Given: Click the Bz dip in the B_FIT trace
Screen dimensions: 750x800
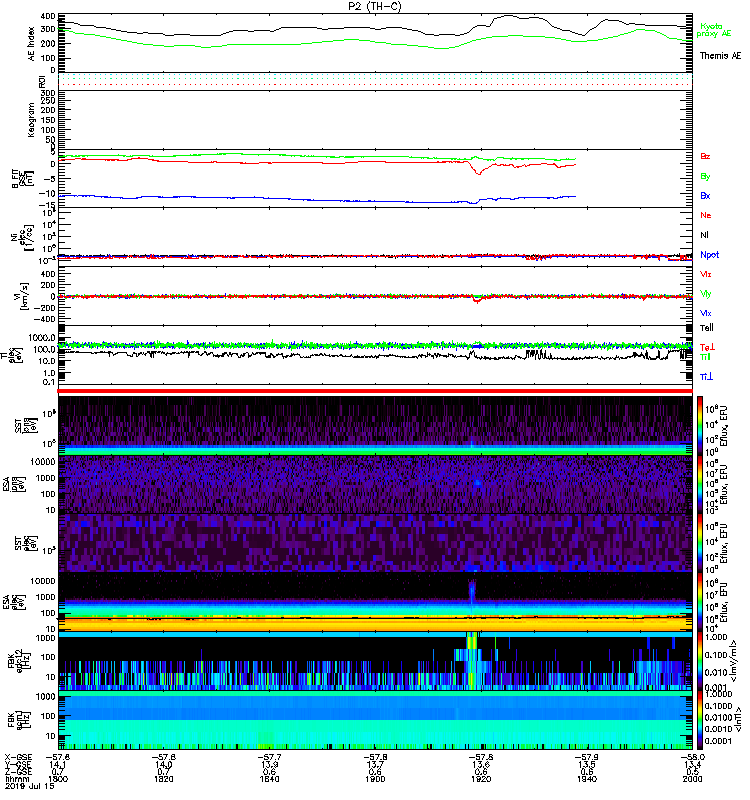Looking at the screenshot, I should coord(479,171).
